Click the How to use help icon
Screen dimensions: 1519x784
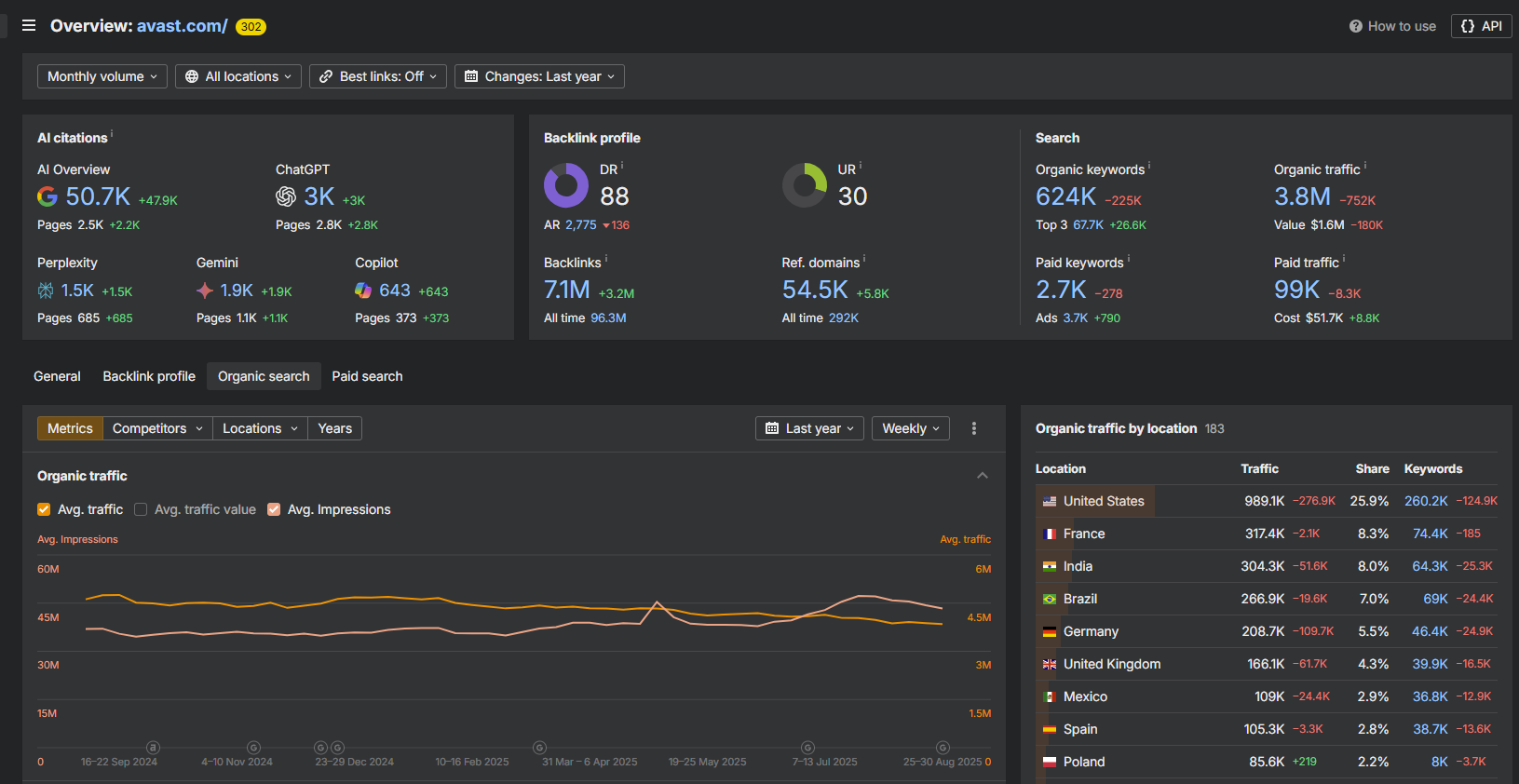1356,26
